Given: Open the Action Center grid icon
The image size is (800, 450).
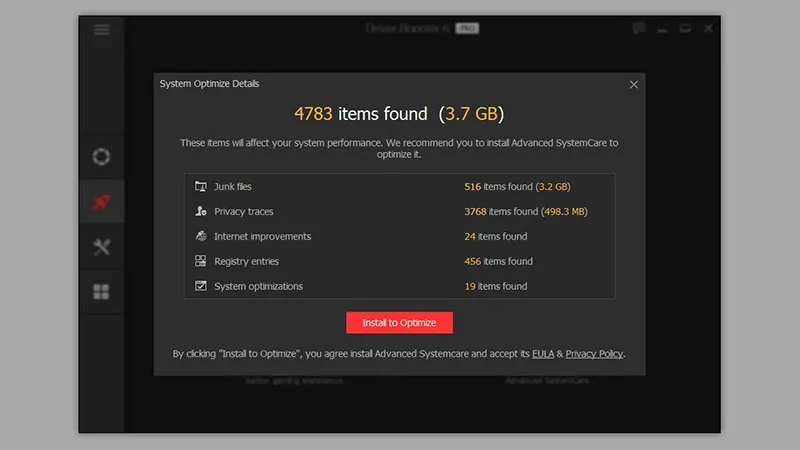Looking at the screenshot, I should tap(102, 292).
